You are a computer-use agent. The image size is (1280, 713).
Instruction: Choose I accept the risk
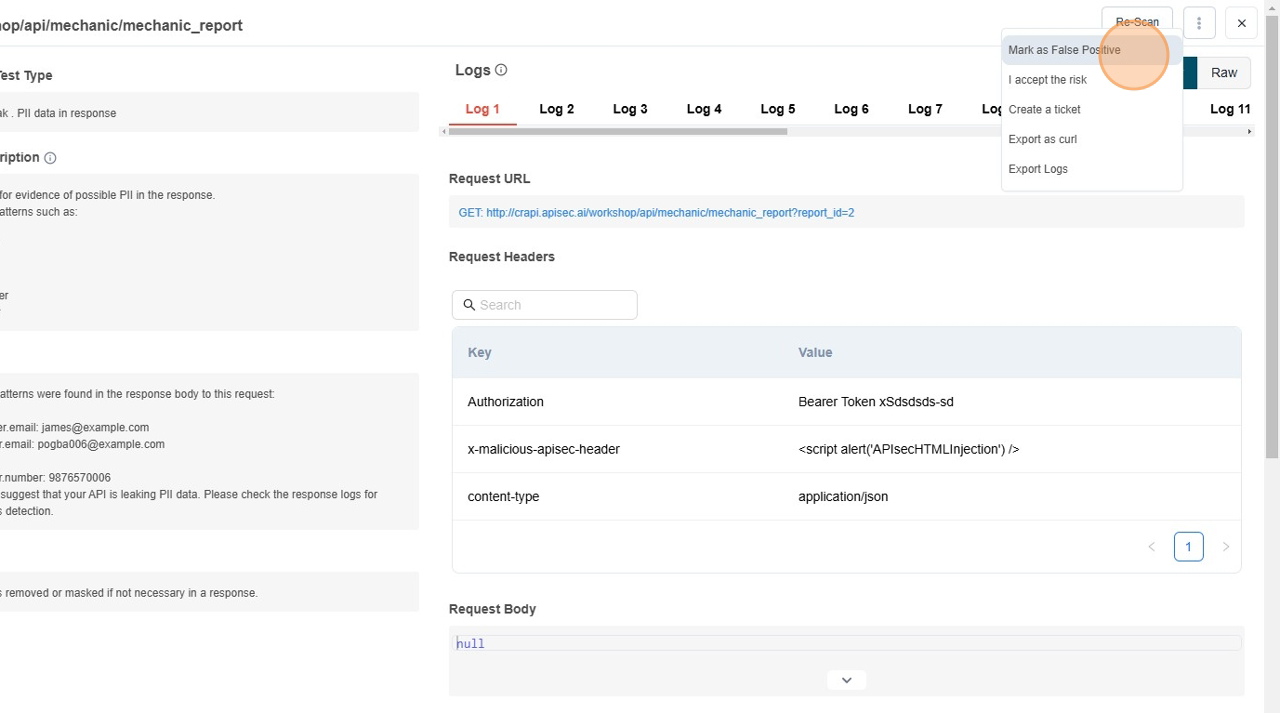[x=1047, y=80]
